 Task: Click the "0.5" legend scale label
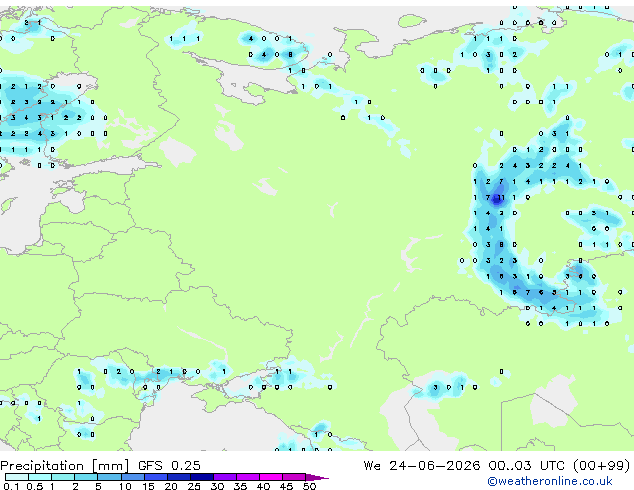(x=34, y=486)
